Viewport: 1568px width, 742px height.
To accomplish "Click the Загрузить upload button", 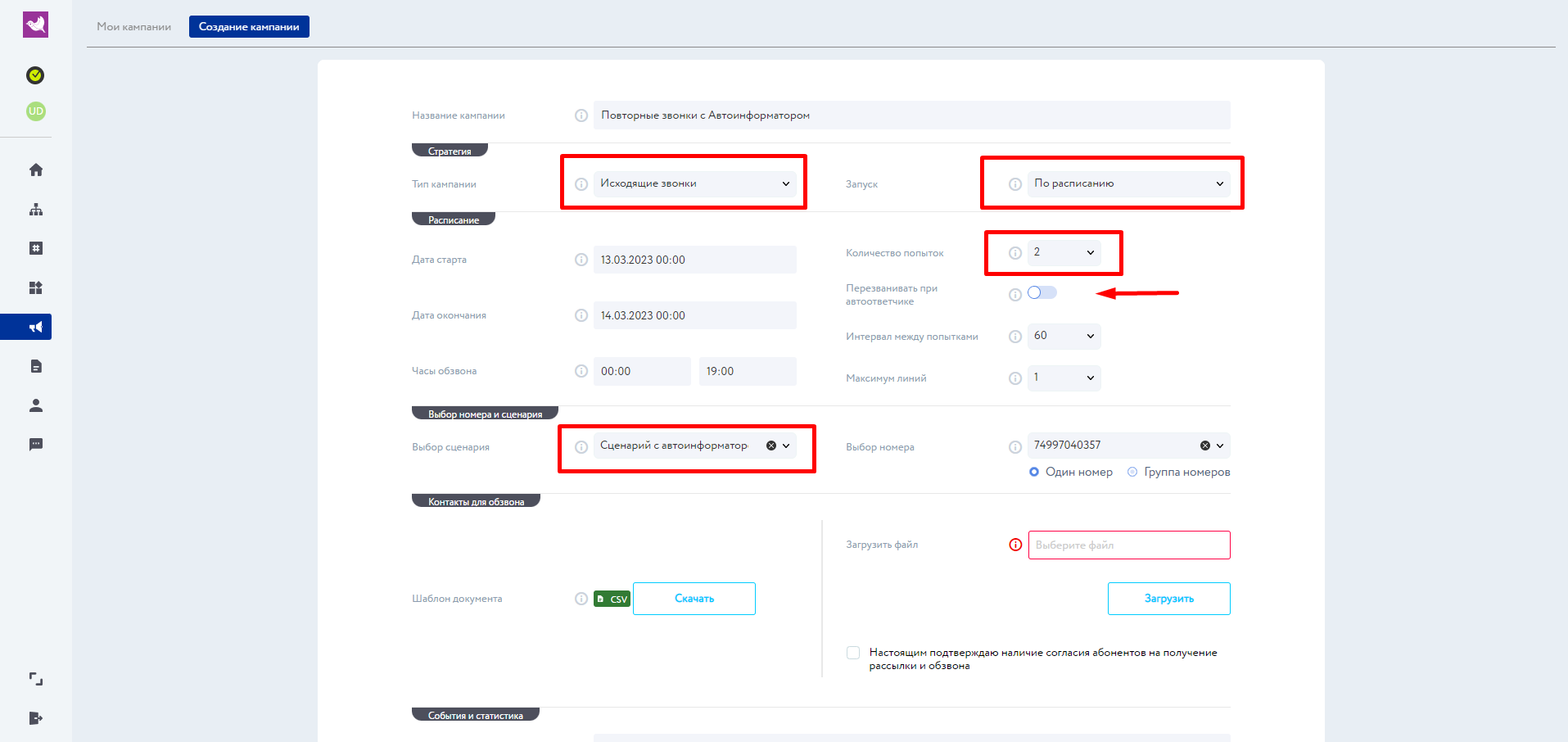I will coord(1169,599).
